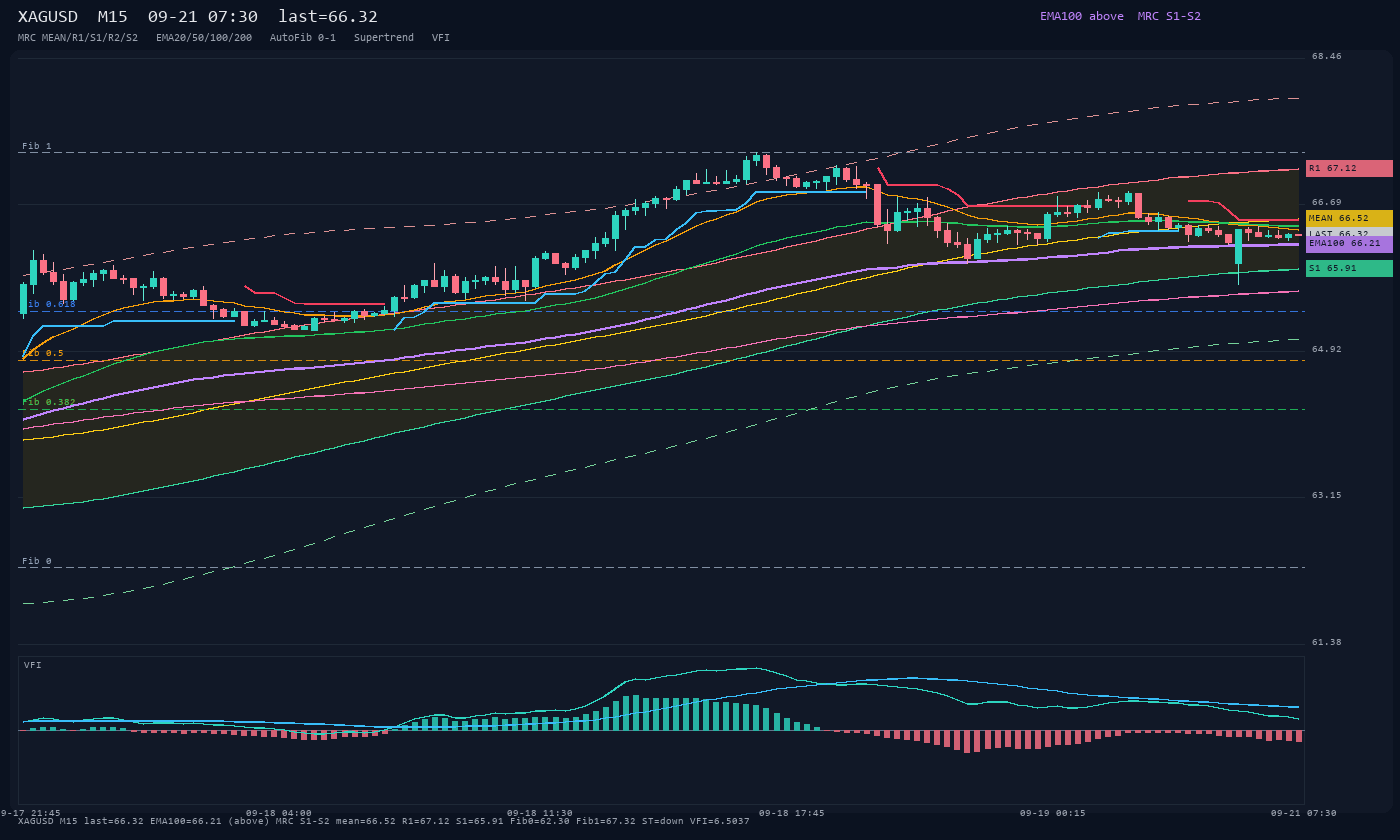Click the Fib 0.382 level label
Viewport: 1400px width, 840px height.
49,402
